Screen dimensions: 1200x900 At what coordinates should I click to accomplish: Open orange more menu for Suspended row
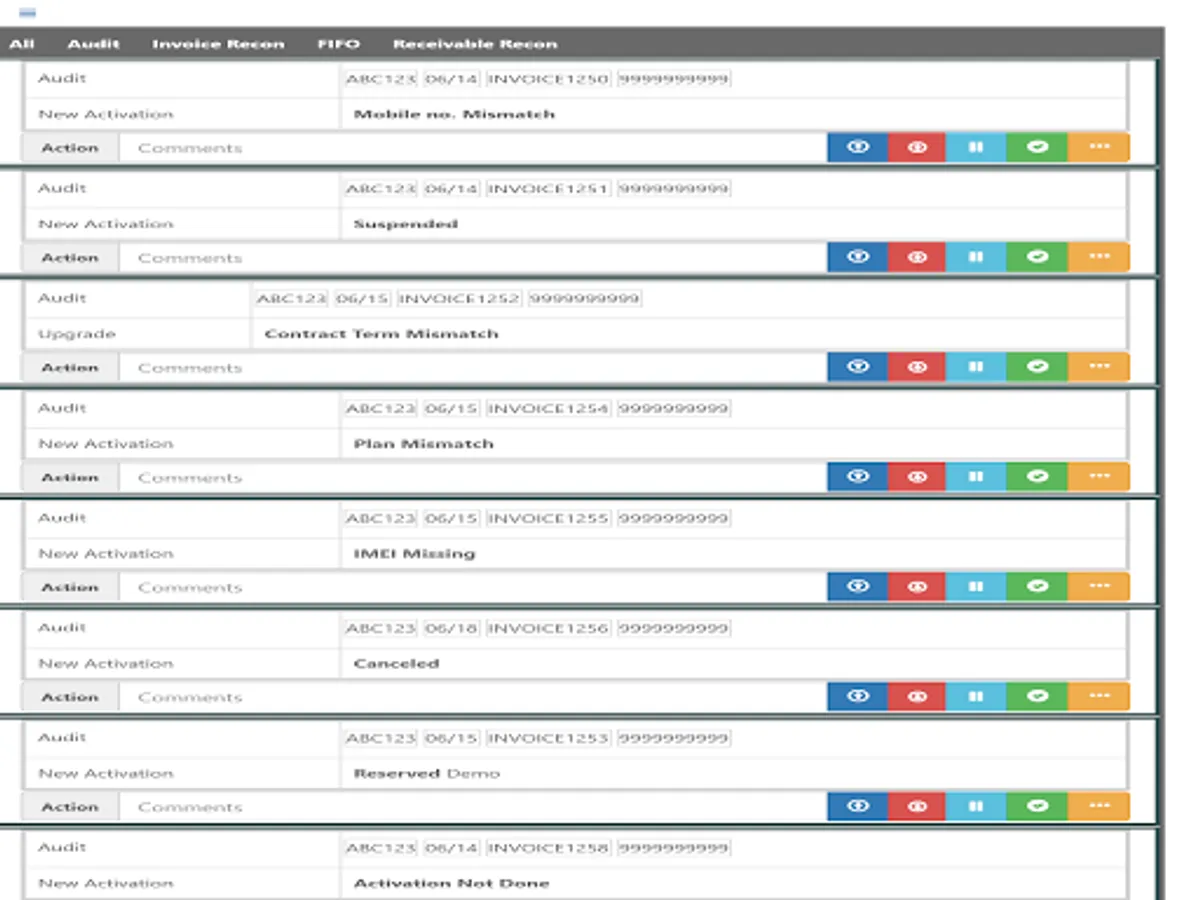pos(1098,257)
